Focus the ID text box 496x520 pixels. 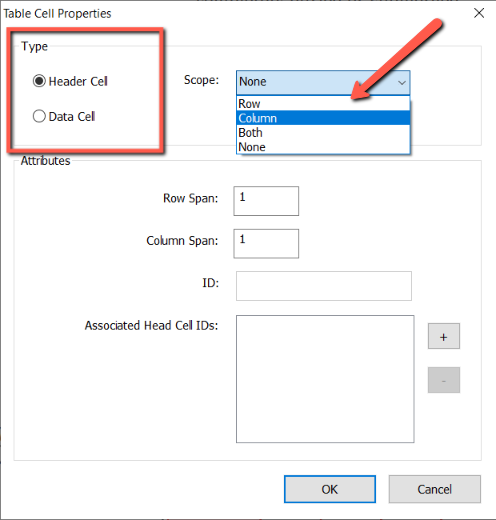[324, 286]
